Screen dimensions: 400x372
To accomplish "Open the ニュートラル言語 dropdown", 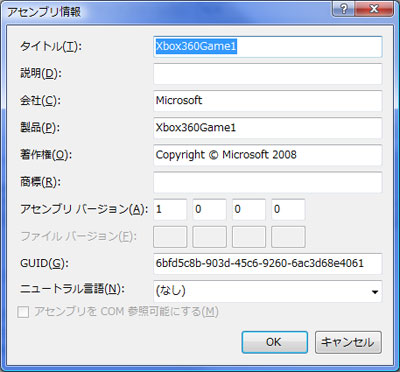I will tap(268, 291).
